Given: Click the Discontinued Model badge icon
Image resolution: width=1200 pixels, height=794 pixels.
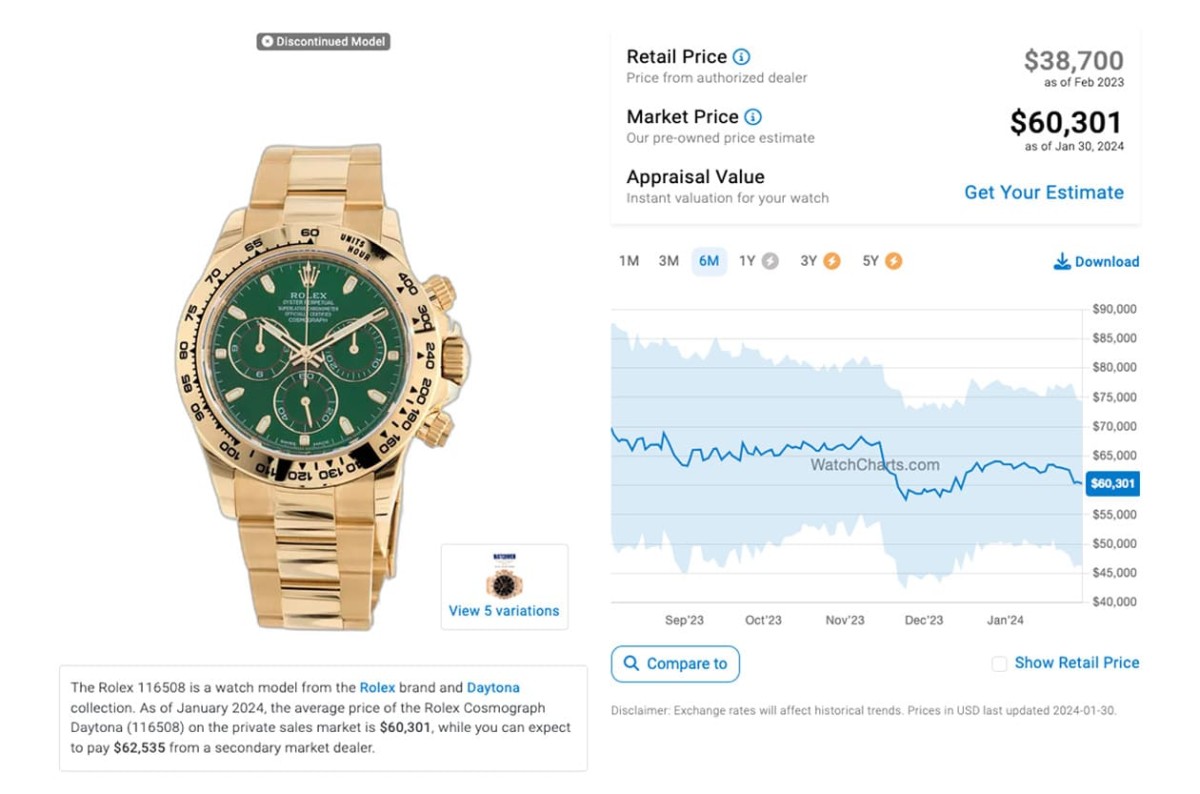Looking at the screenshot, I should [267, 42].
